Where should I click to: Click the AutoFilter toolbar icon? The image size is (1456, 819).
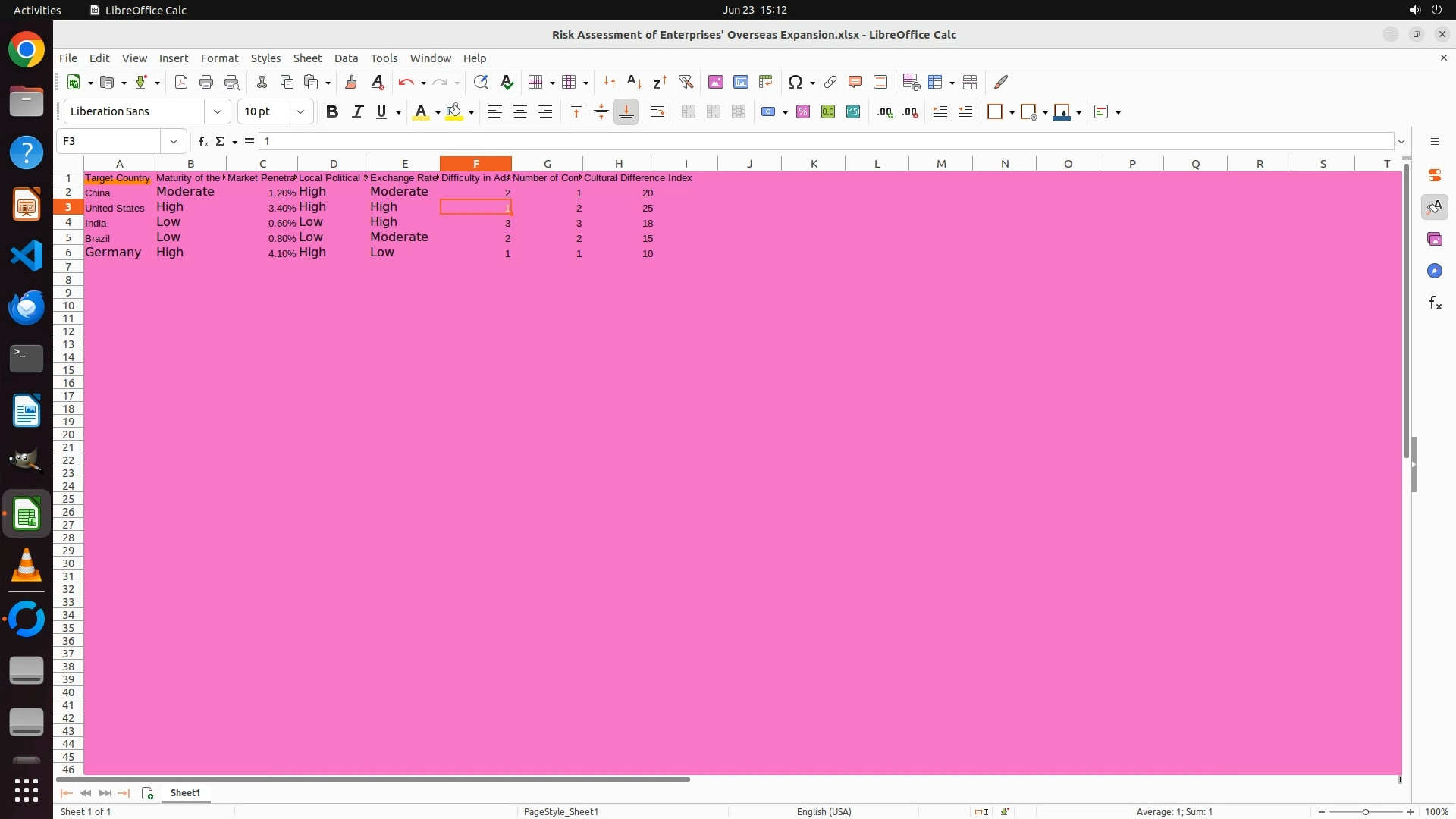pyautogui.click(x=686, y=82)
